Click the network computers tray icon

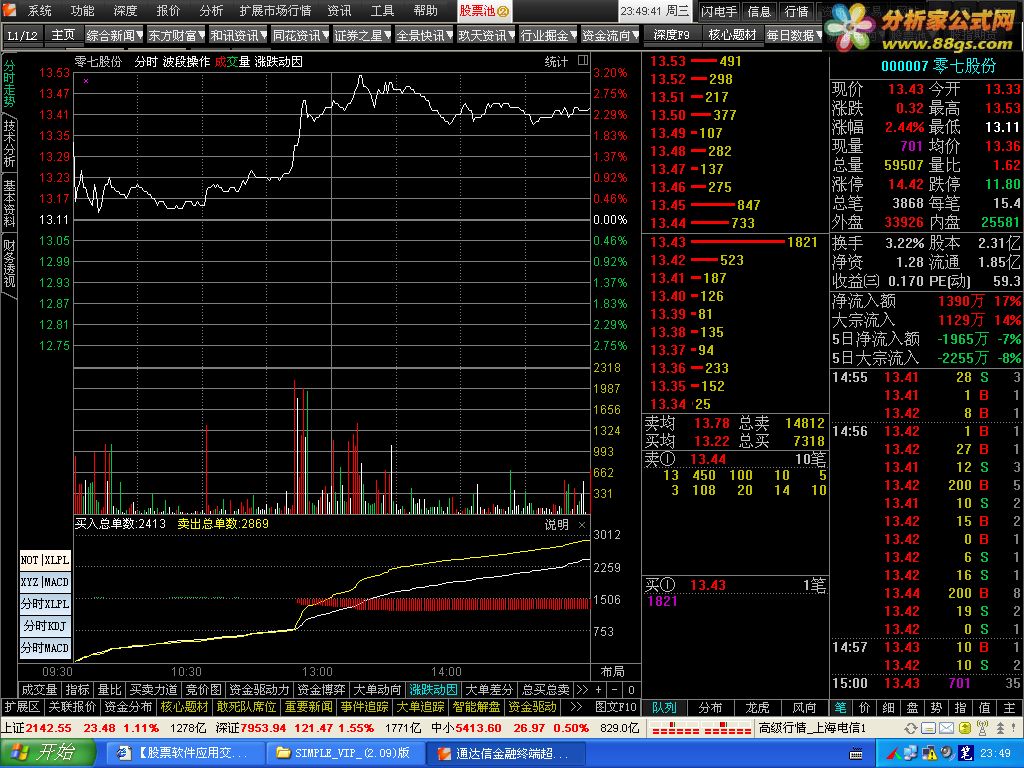click(909, 753)
